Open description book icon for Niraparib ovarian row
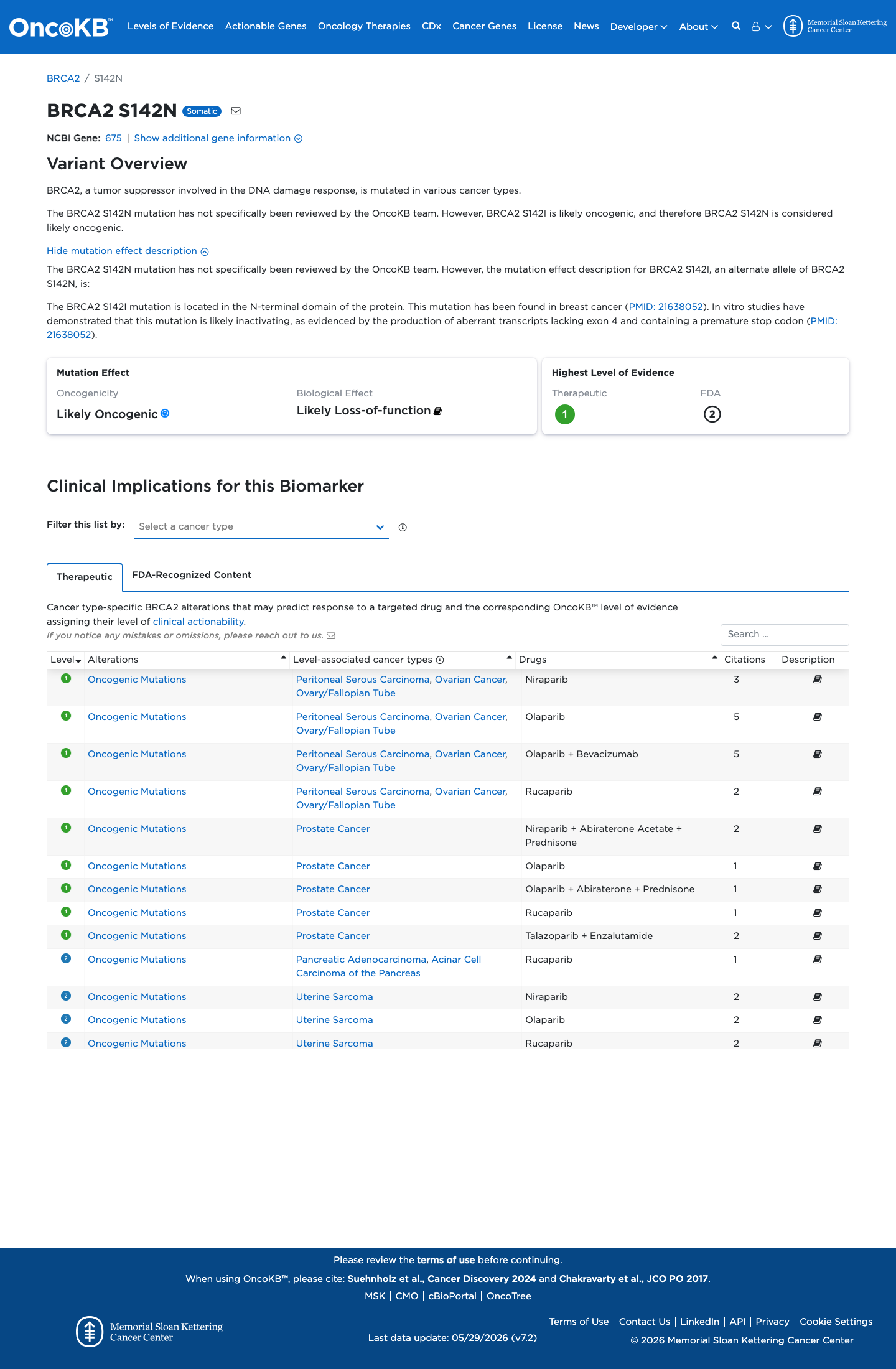The width and height of the screenshot is (896, 1369). pyautogui.click(x=818, y=680)
